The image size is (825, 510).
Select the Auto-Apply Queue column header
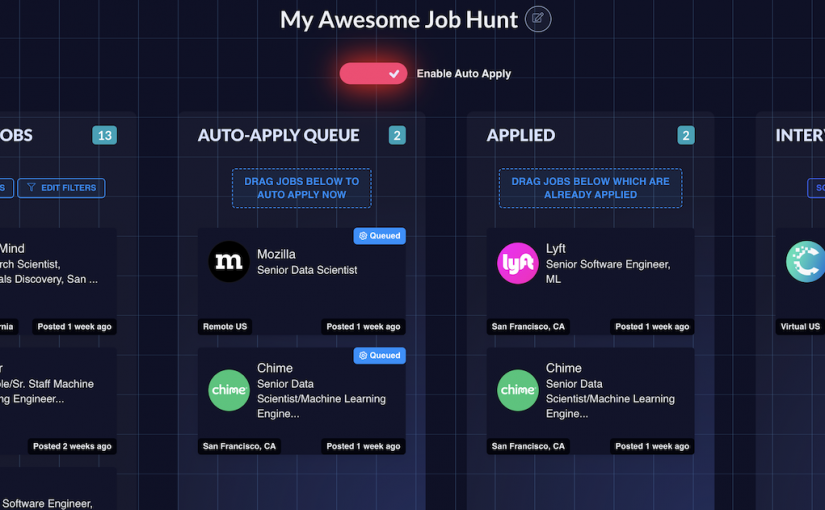pyautogui.click(x=278, y=135)
